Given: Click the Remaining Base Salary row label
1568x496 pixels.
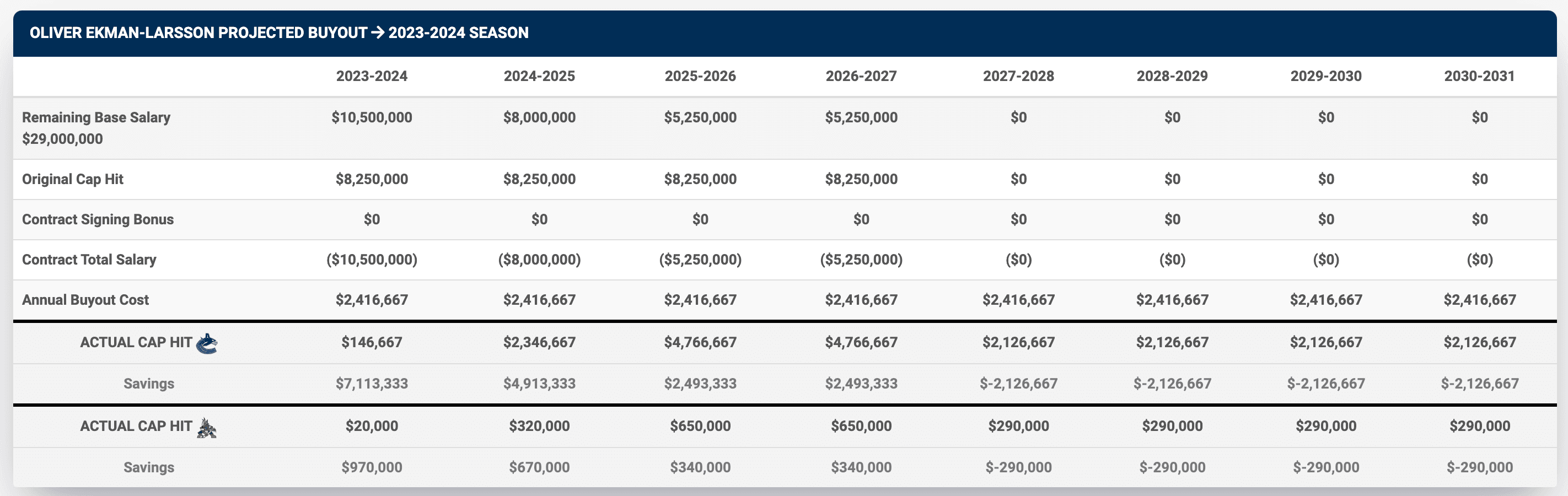Looking at the screenshot, I should 96,117.
